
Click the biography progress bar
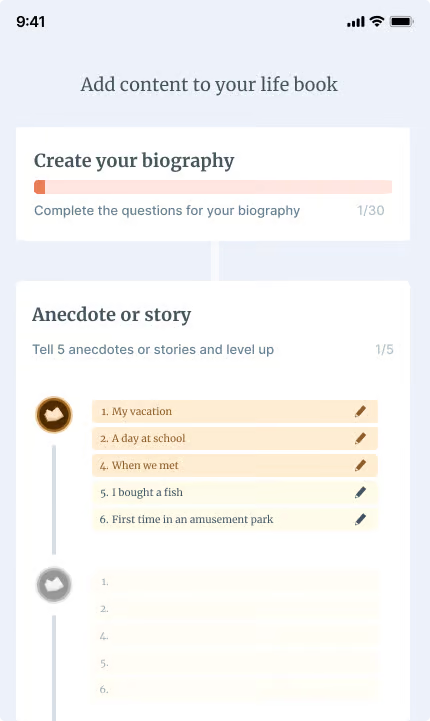213,187
